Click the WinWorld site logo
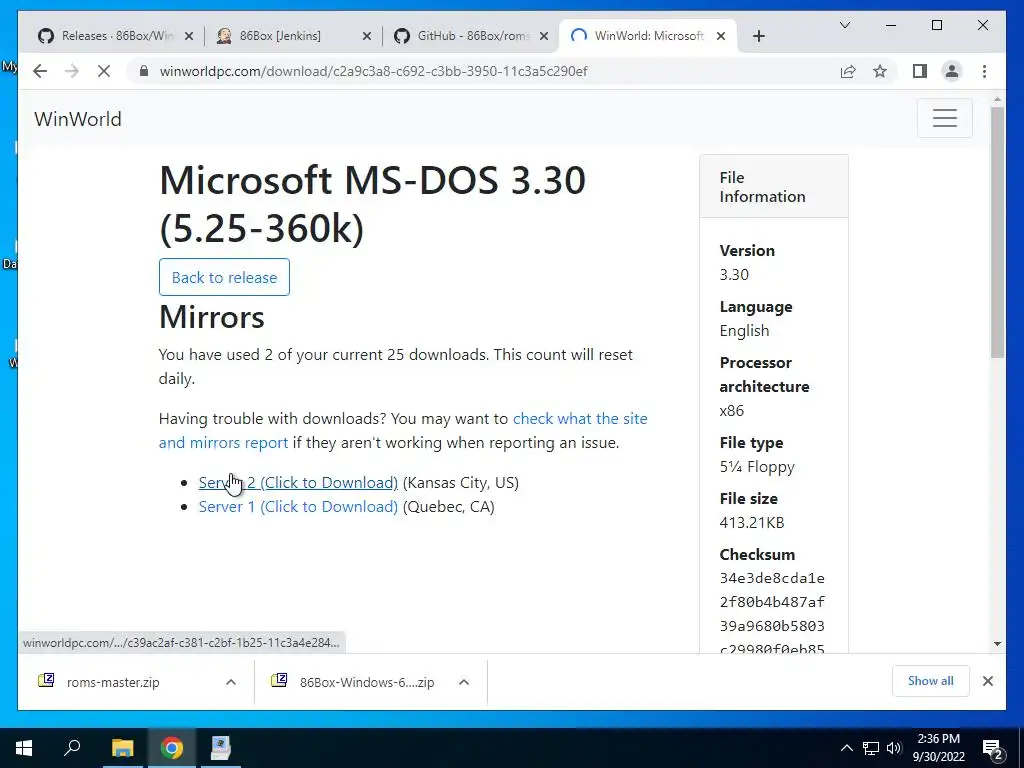 click(78, 119)
